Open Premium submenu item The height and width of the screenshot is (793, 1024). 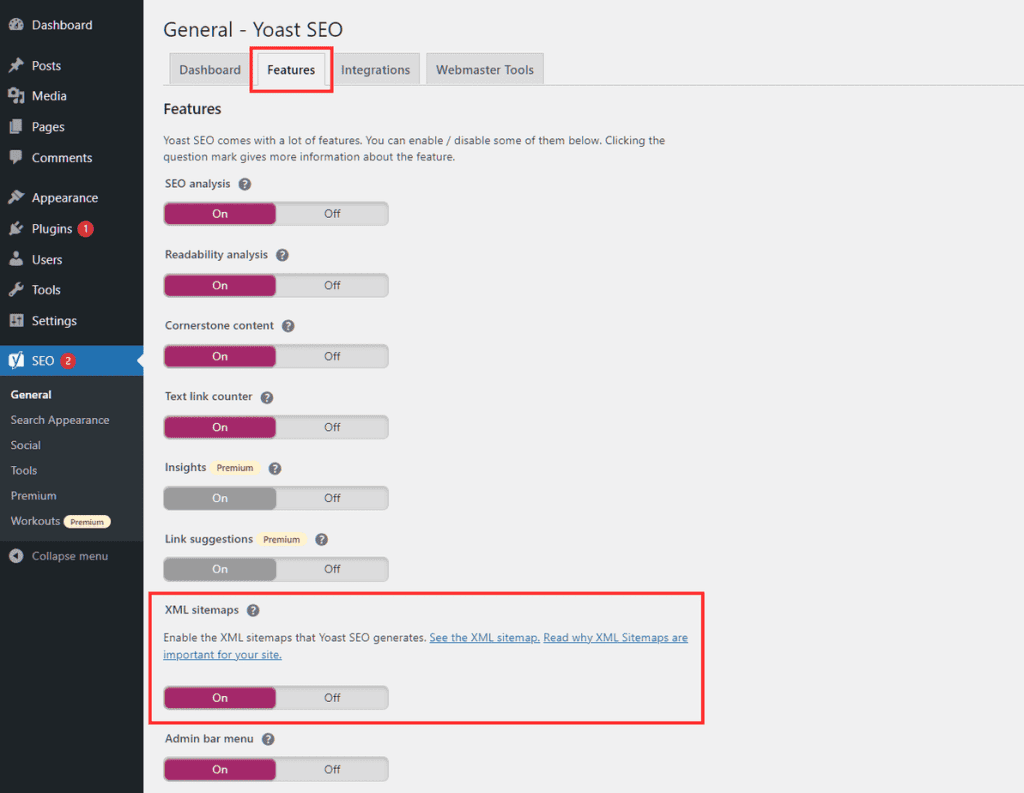(33, 496)
